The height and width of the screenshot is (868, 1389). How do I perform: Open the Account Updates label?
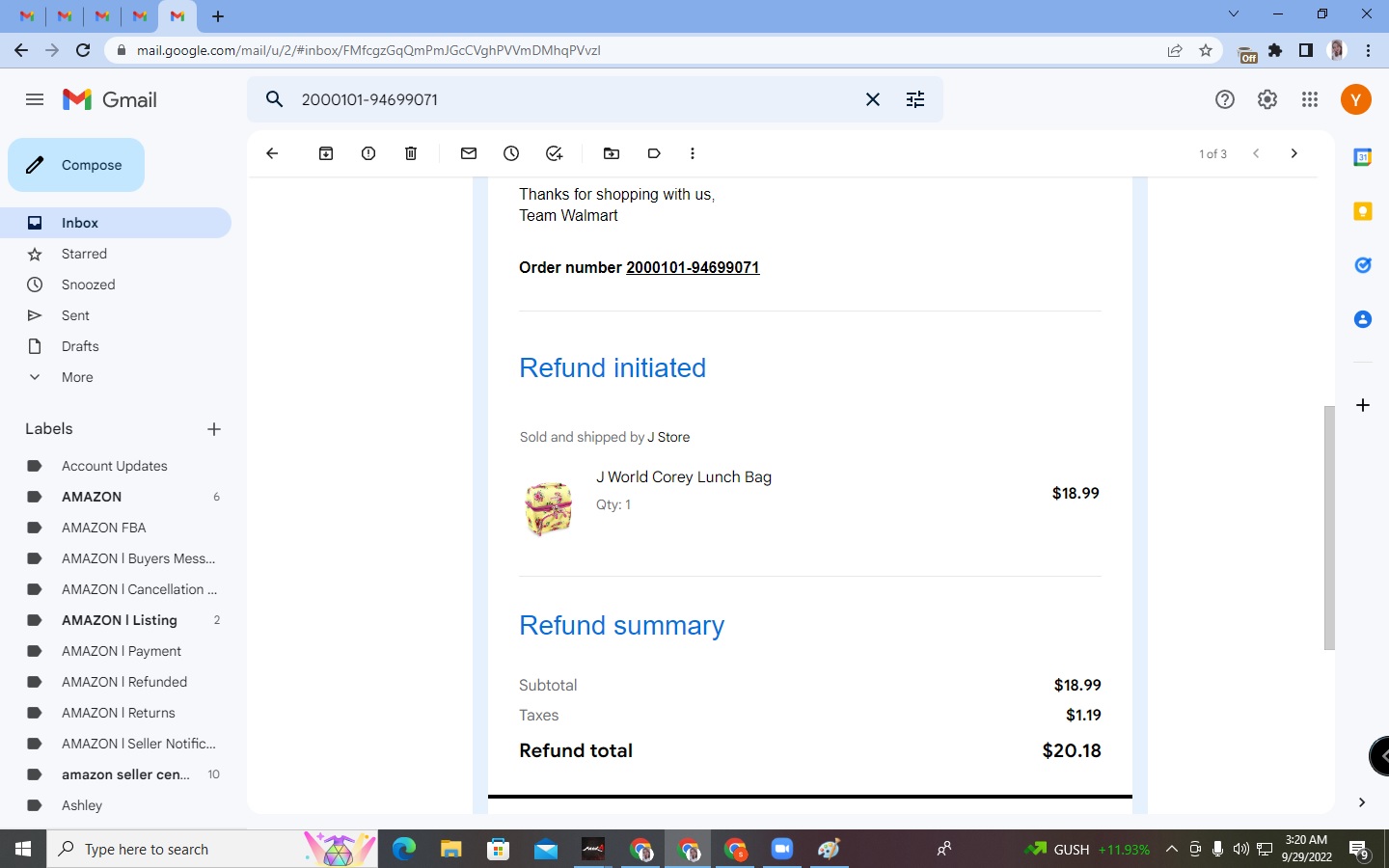coord(116,466)
